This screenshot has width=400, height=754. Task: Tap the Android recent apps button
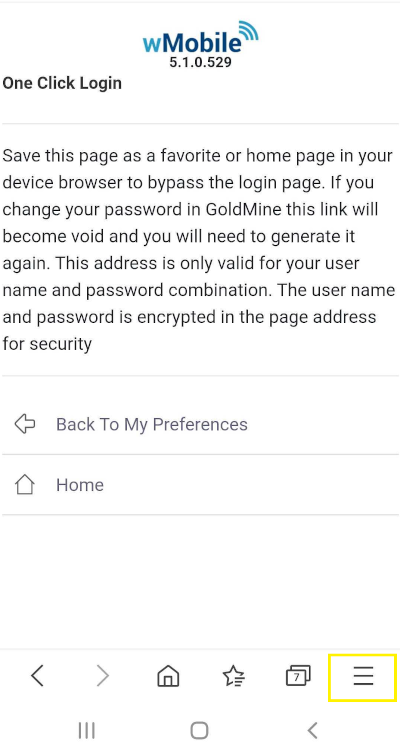click(x=87, y=731)
